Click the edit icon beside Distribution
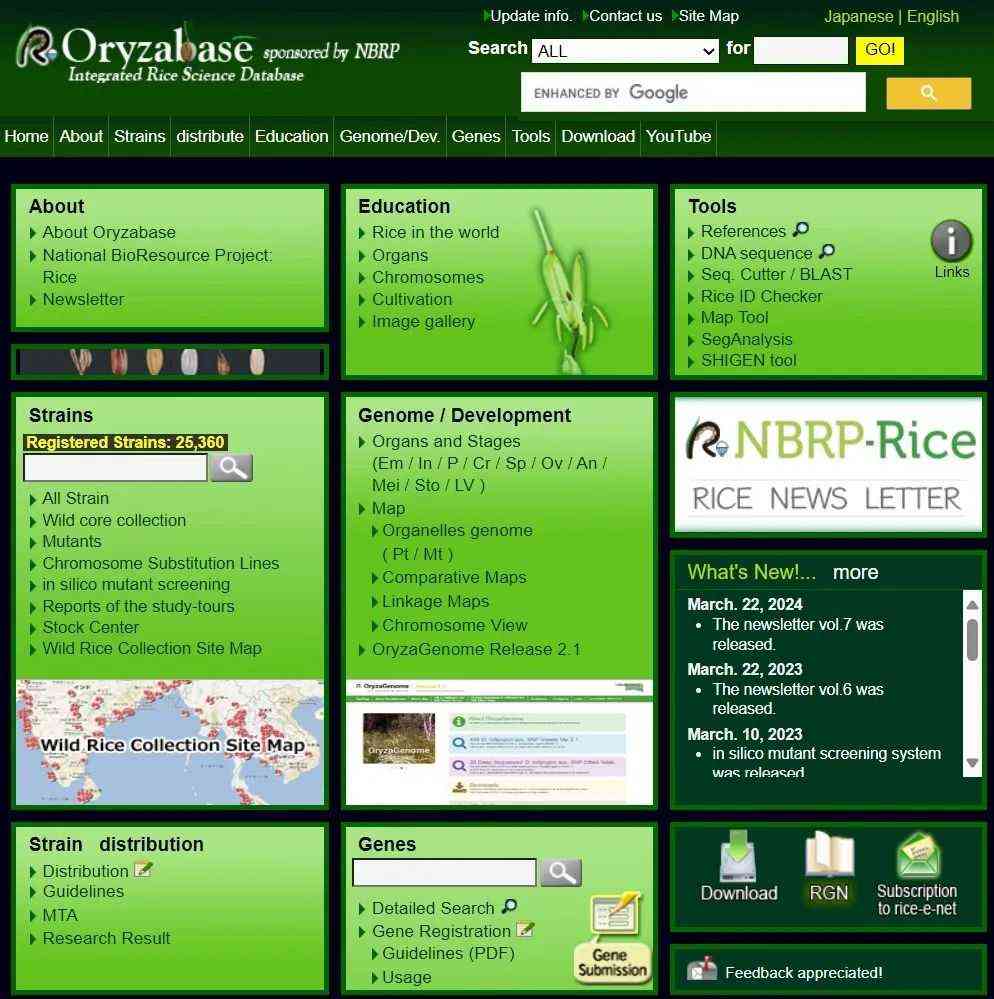Image resolution: width=994 pixels, height=999 pixels. tap(143, 869)
